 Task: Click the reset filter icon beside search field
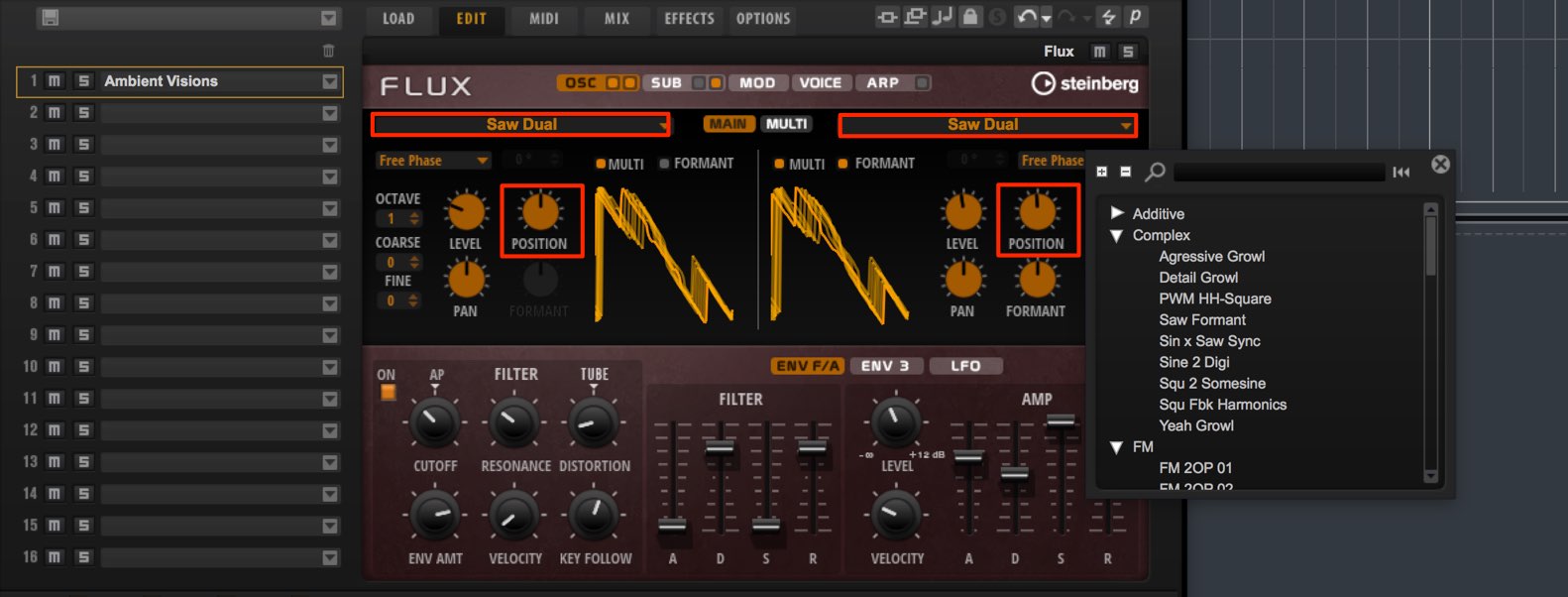coord(1400,172)
